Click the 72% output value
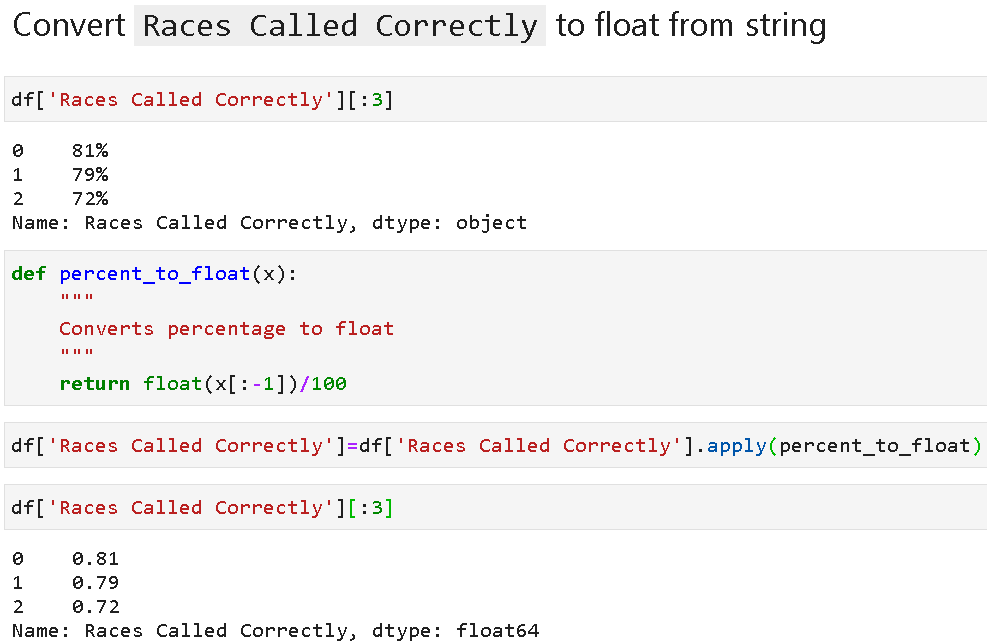Screen dimensions: 987x644 pyautogui.click(x=89, y=199)
